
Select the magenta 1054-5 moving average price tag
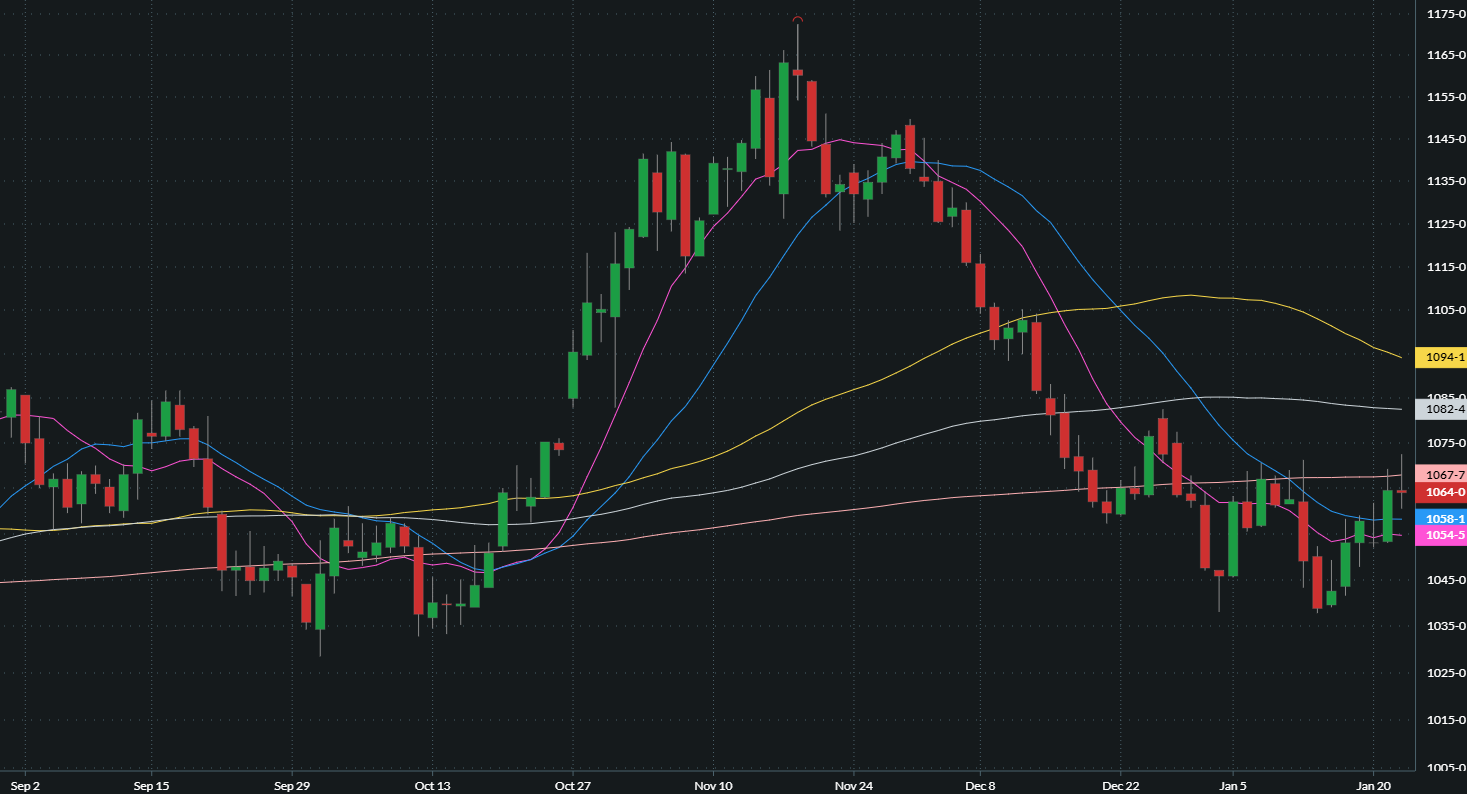(1441, 536)
